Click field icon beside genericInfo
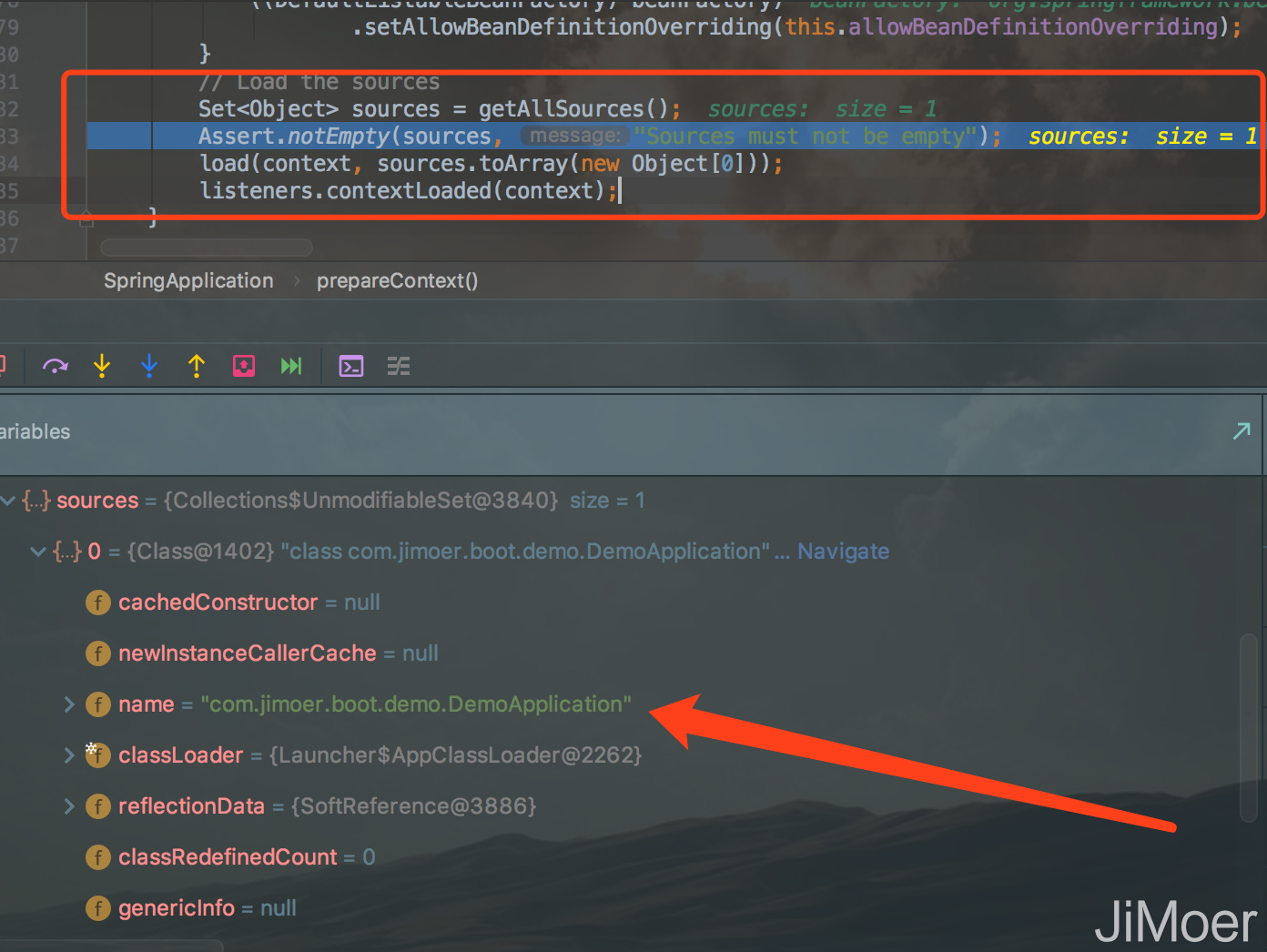The height and width of the screenshot is (952, 1267). pos(98,908)
